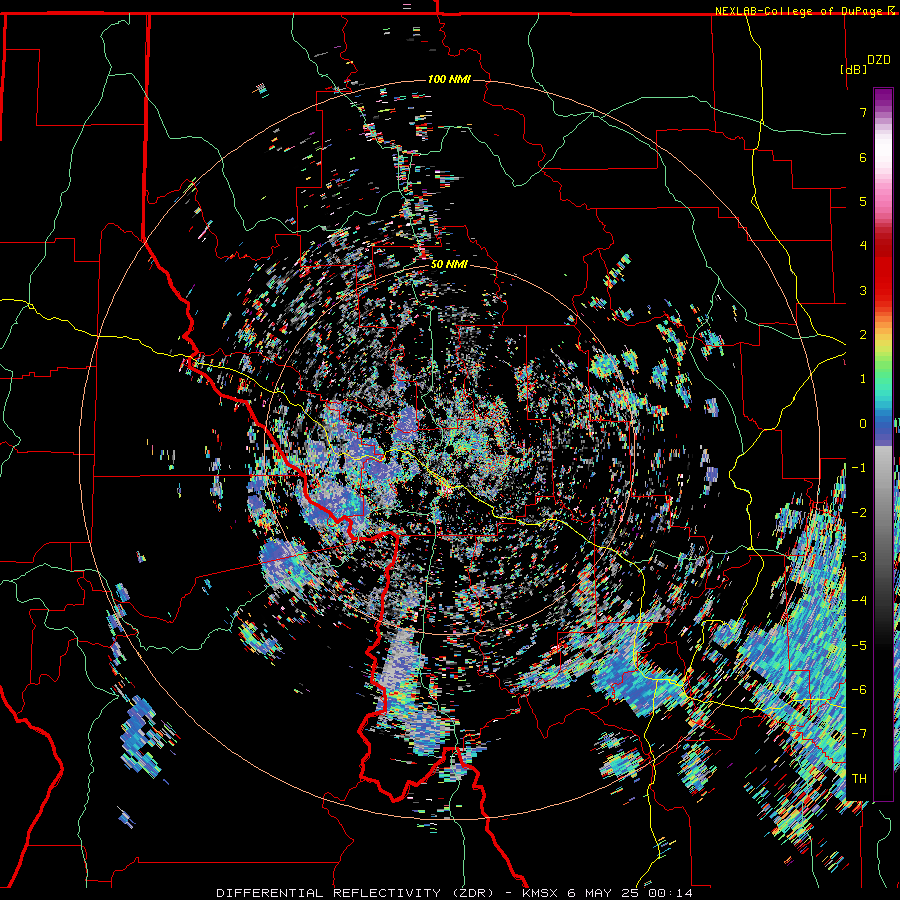The height and width of the screenshot is (900, 900).
Task: Click the 00:14 time stamp
Action: coord(670,893)
